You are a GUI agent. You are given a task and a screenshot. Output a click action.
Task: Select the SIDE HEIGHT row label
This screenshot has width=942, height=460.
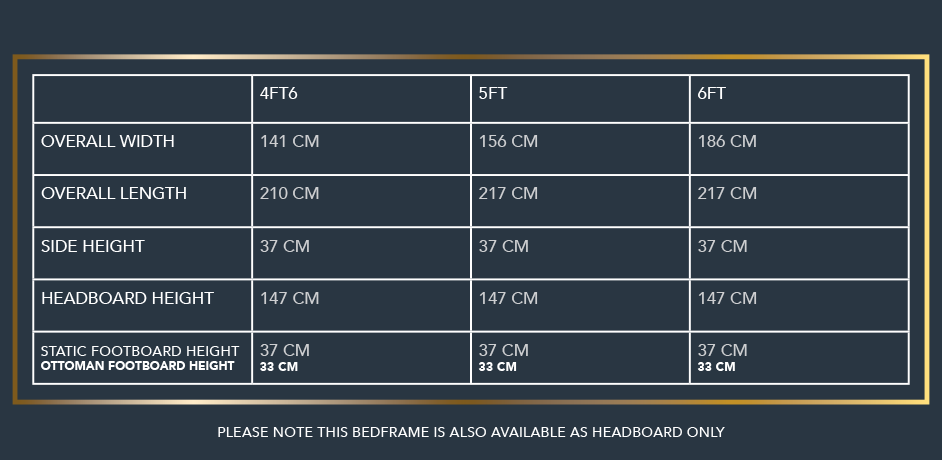pyautogui.click(x=93, y=246)
